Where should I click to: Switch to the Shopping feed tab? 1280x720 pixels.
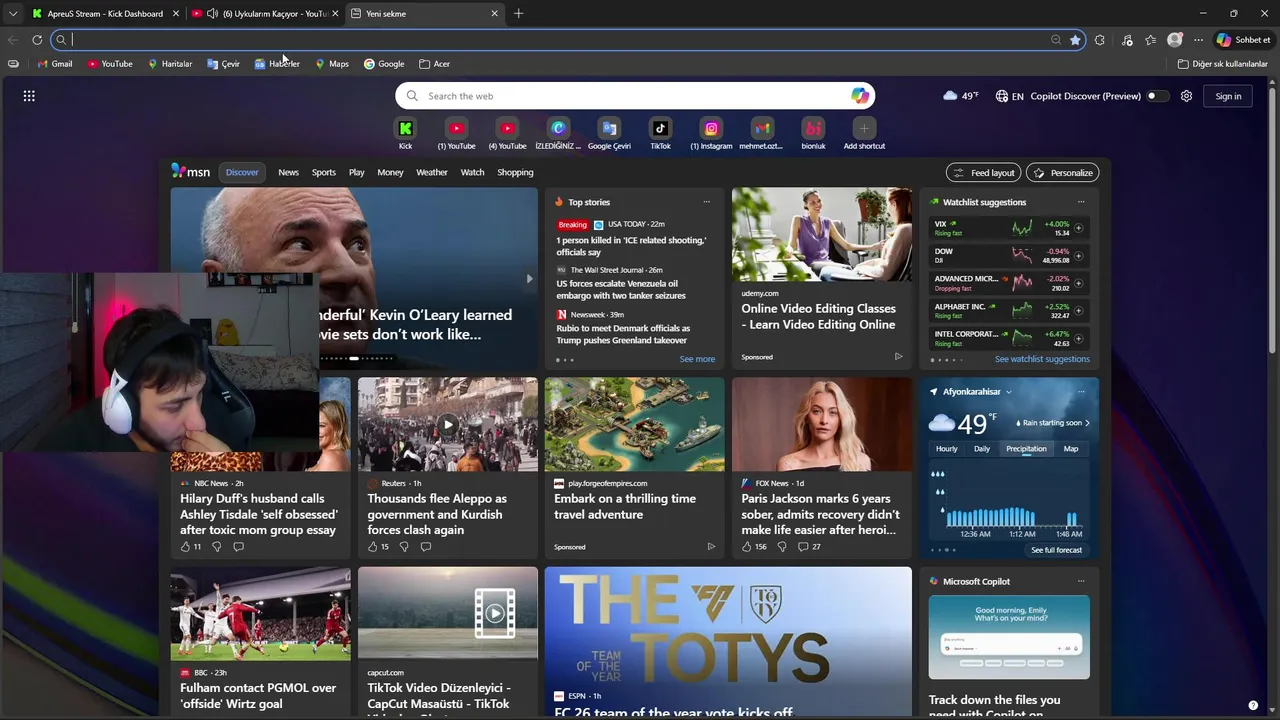[x=515, y=172]
